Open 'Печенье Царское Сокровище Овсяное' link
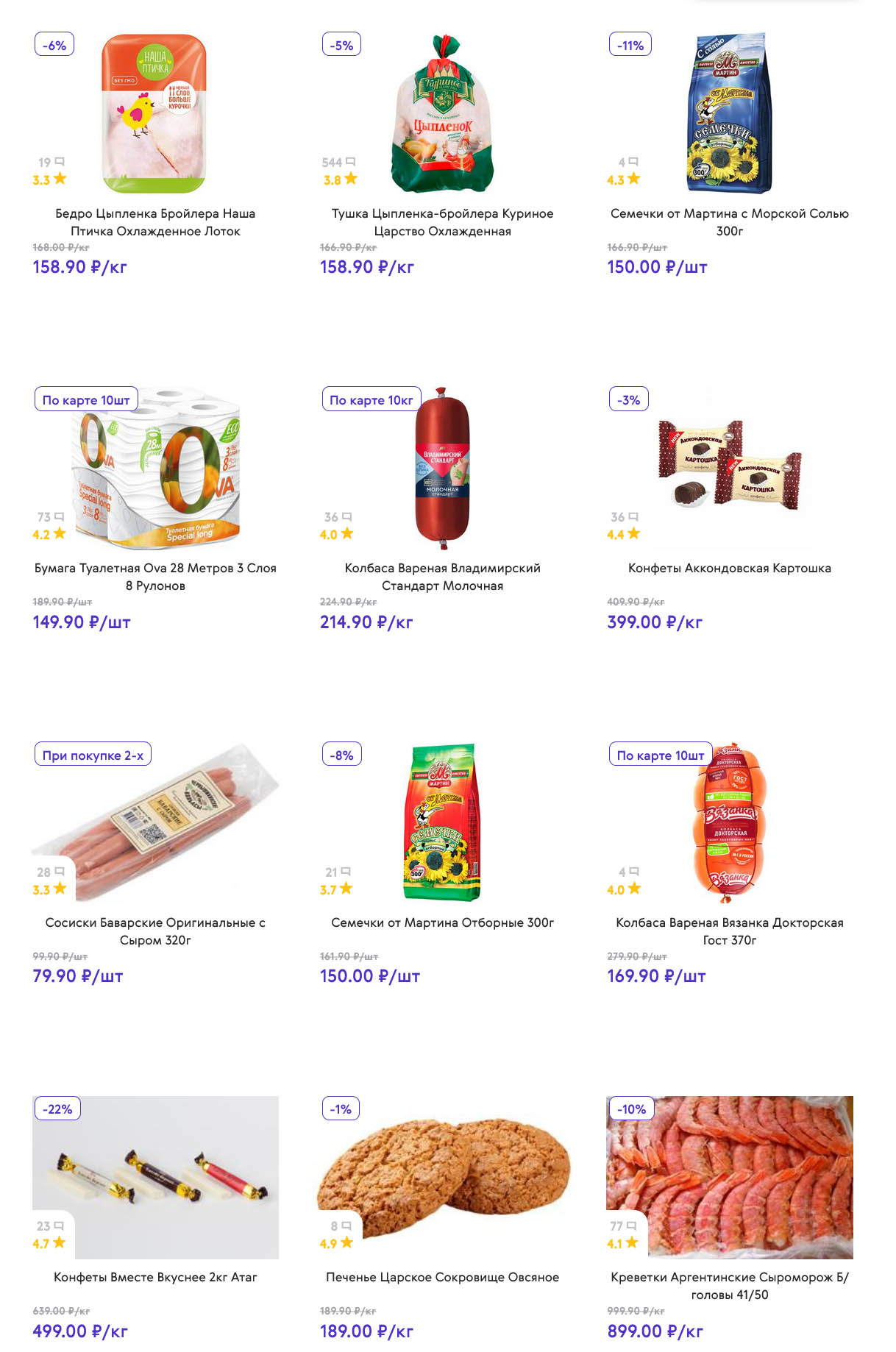The width and height of the screenshot is (896, 1352). (442, 1277)
